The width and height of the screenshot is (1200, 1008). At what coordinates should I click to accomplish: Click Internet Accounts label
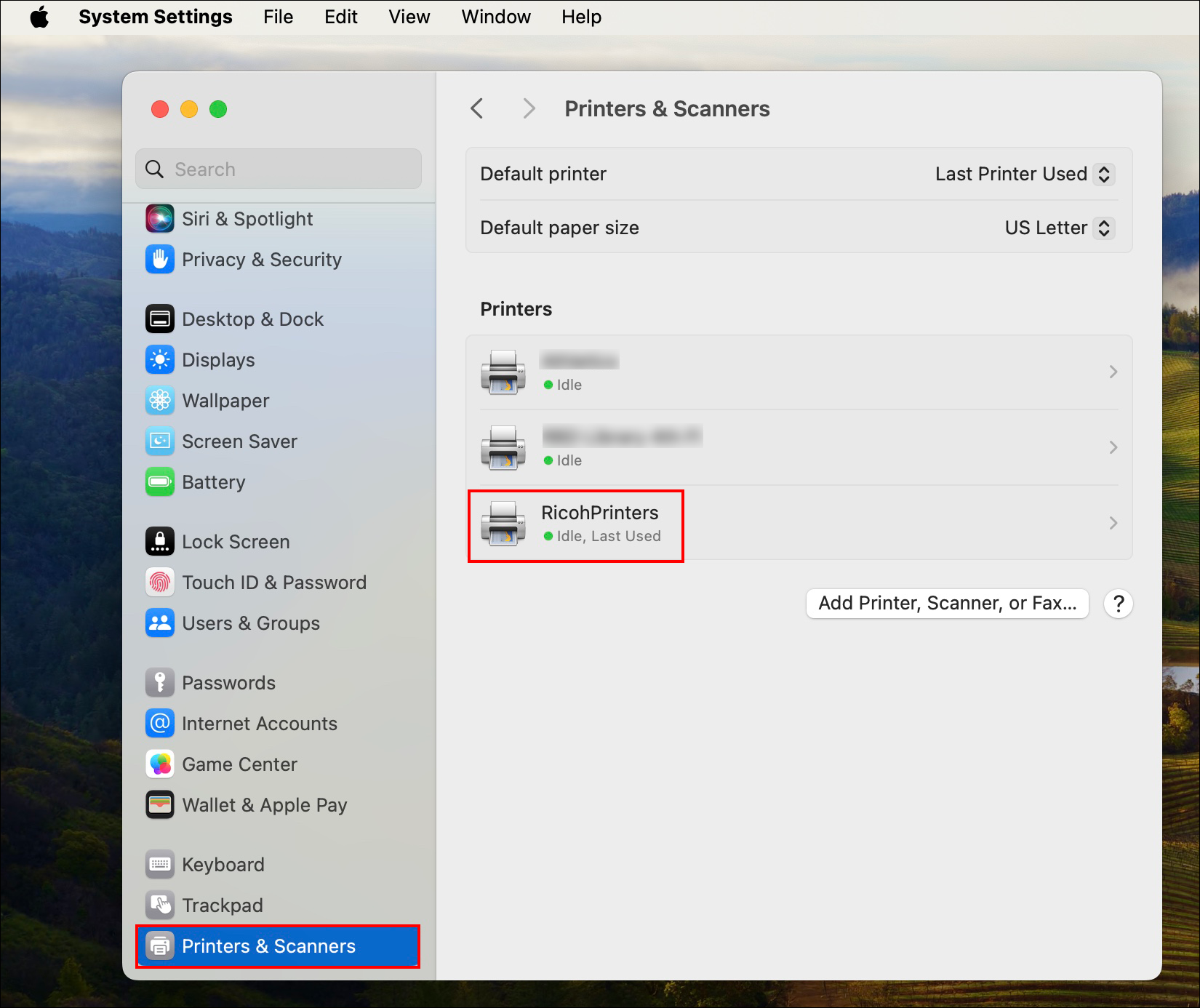pyautogui.click(x=260, y=724)
